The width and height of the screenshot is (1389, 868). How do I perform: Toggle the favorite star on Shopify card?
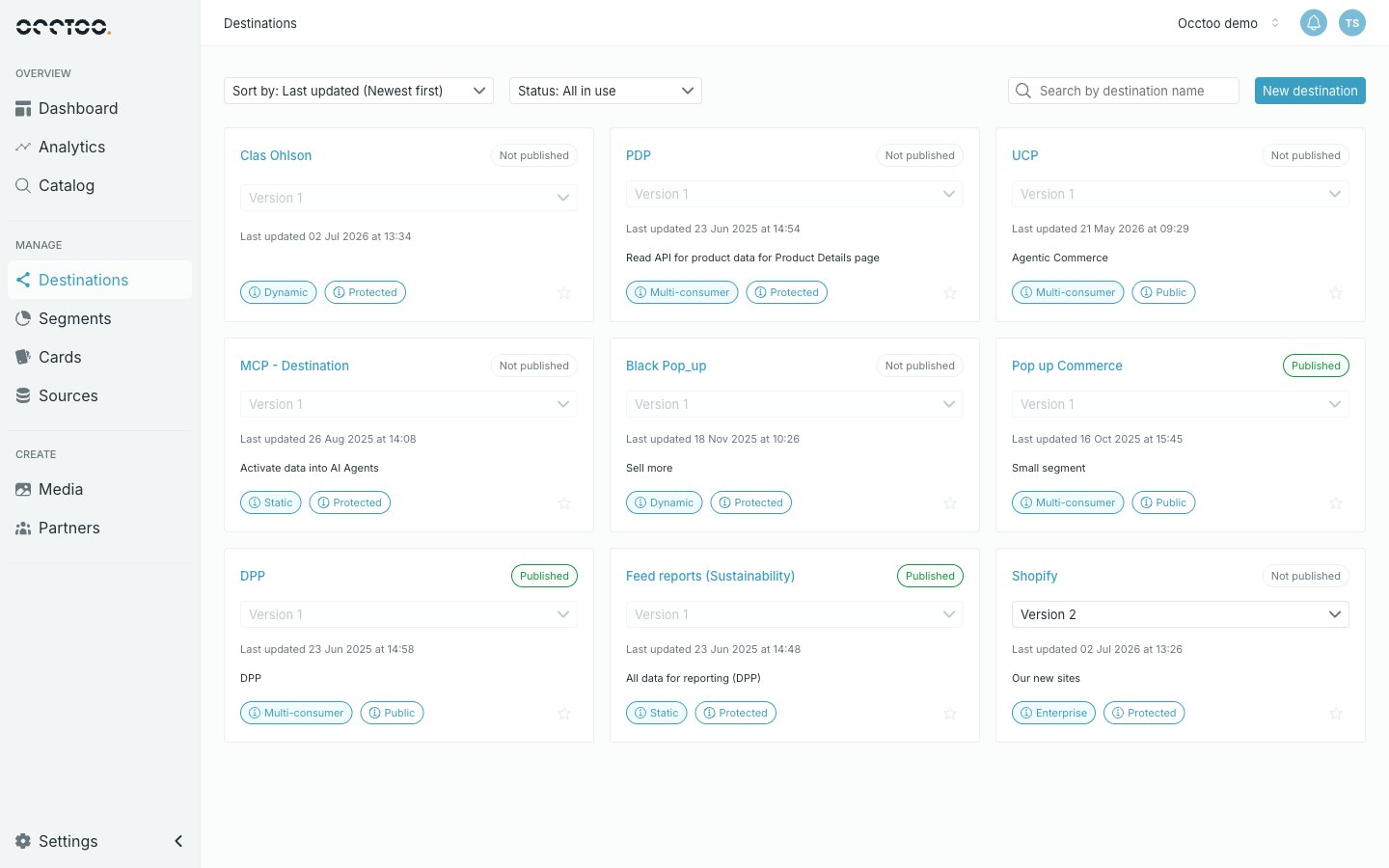tap(1336, 713)
